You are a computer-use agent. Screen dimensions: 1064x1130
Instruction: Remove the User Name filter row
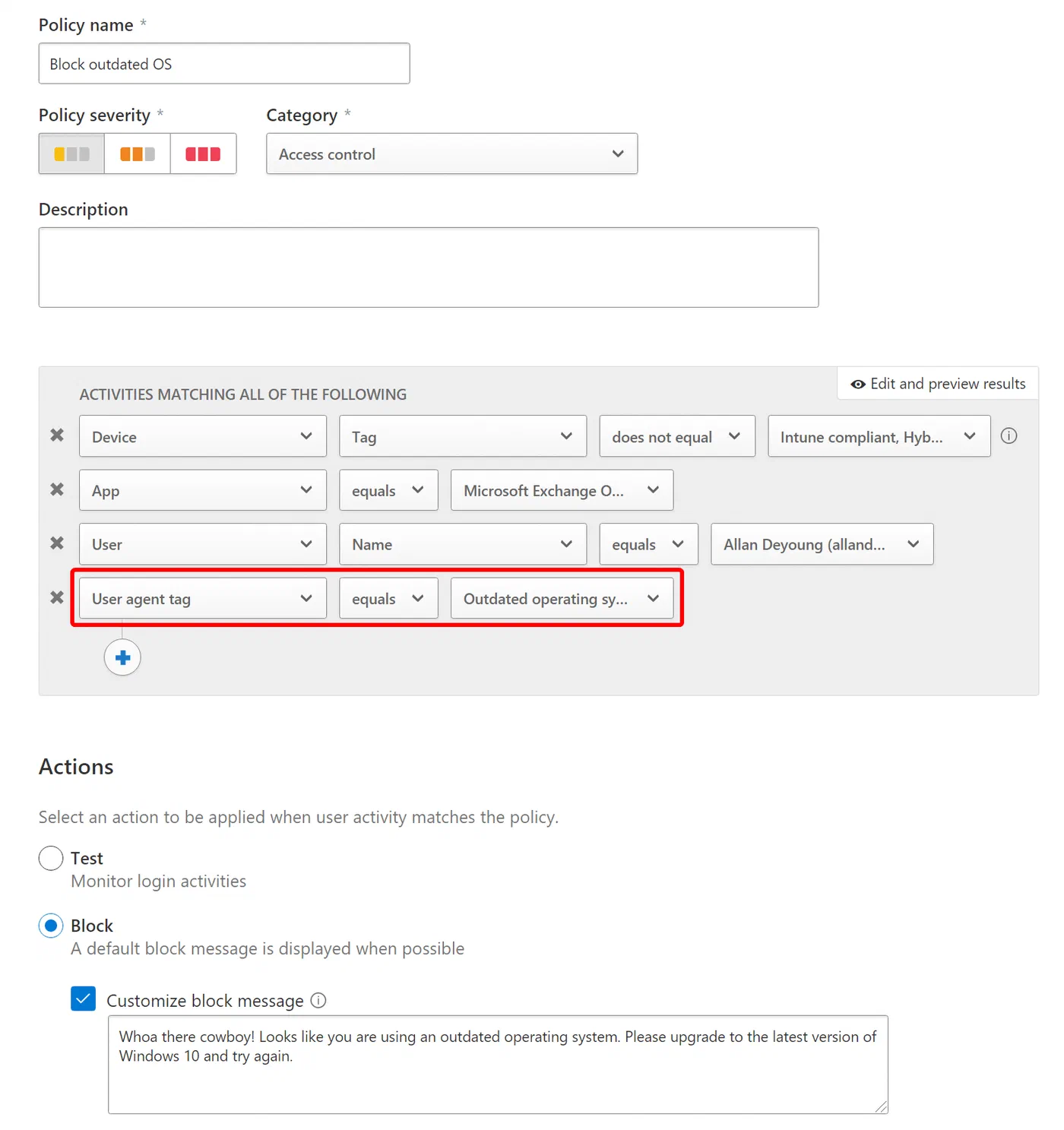(57, 543)
